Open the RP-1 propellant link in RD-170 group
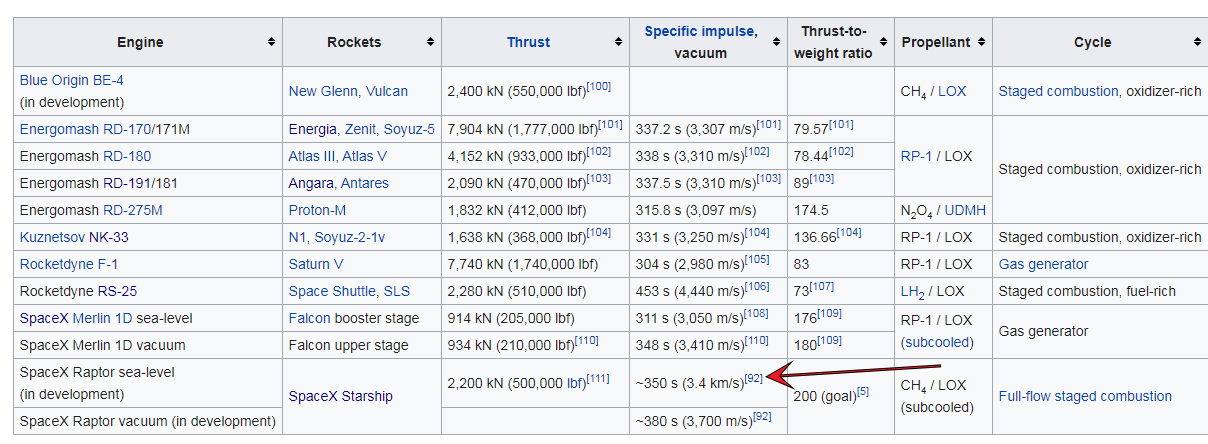 pyautogui.click(x=917, y=156)
